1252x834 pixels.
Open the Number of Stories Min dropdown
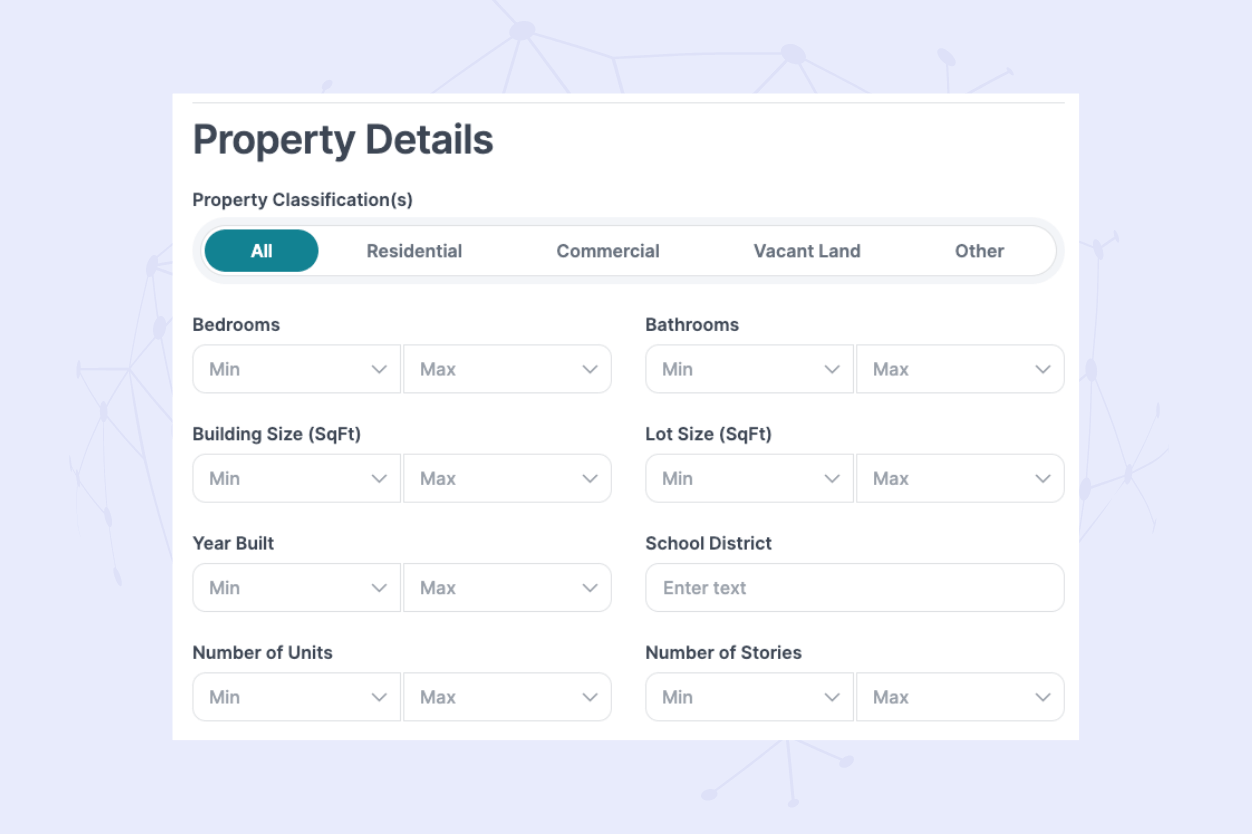coord(749,696)
